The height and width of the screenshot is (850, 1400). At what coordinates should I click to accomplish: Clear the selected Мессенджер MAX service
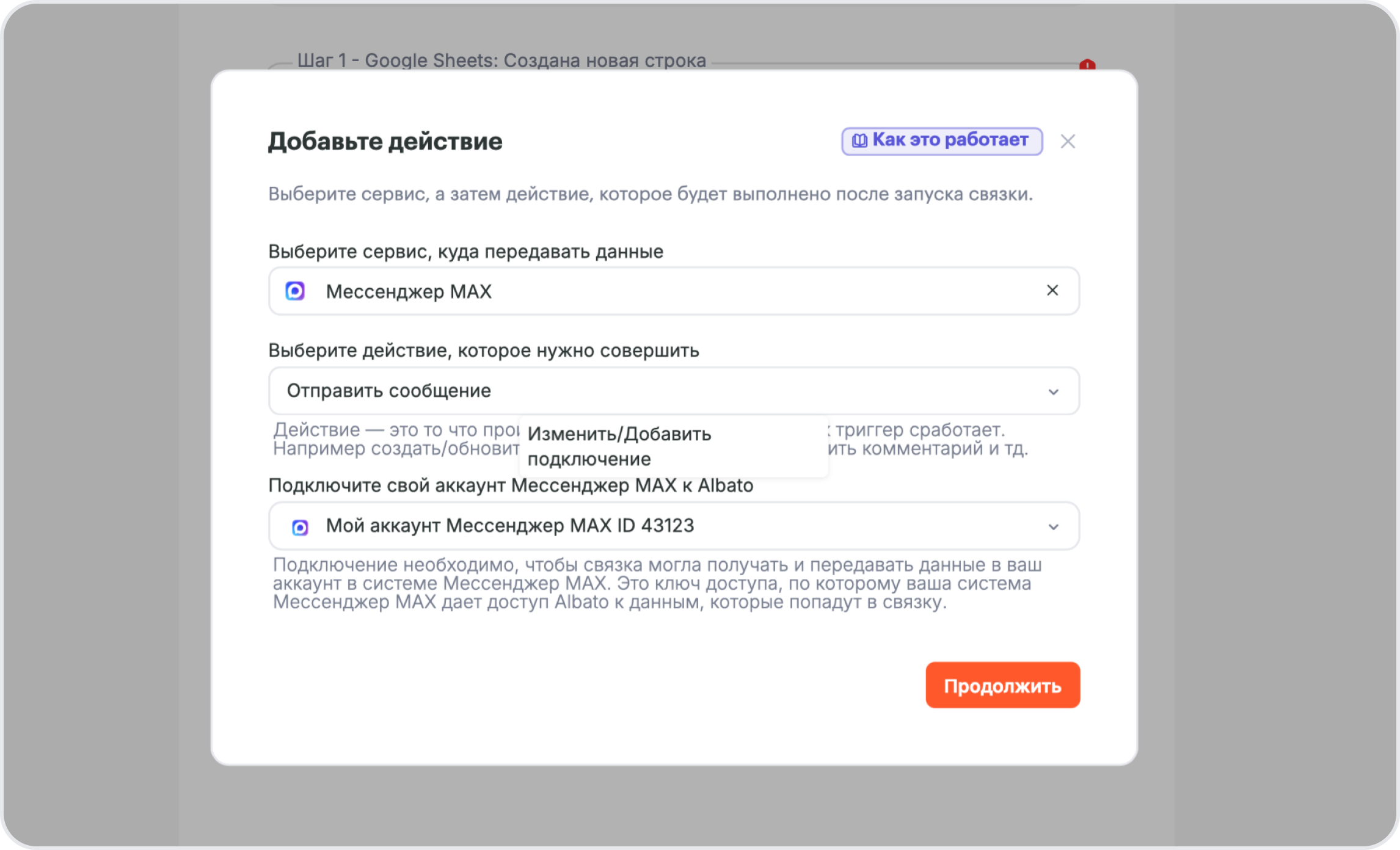pos(1052,291)
